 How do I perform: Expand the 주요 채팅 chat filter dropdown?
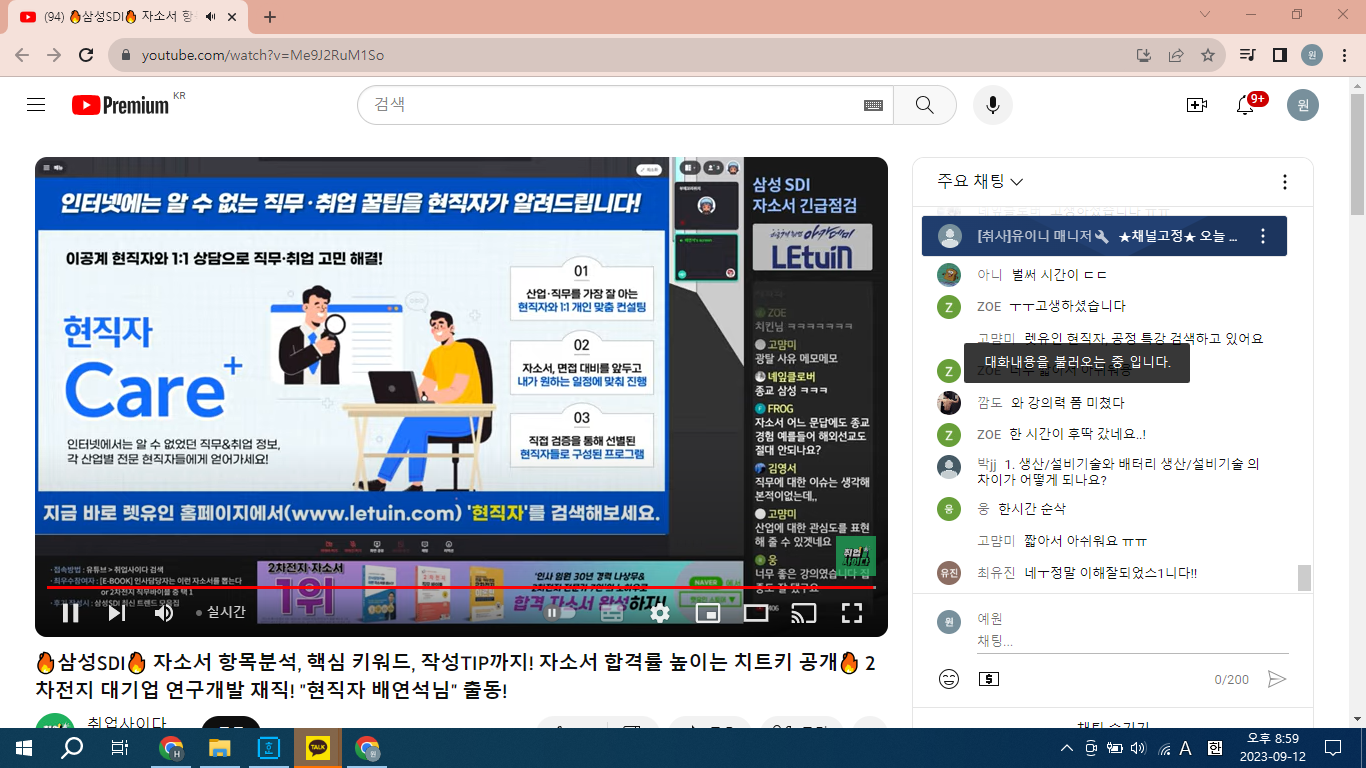click(x=980, y=182)
